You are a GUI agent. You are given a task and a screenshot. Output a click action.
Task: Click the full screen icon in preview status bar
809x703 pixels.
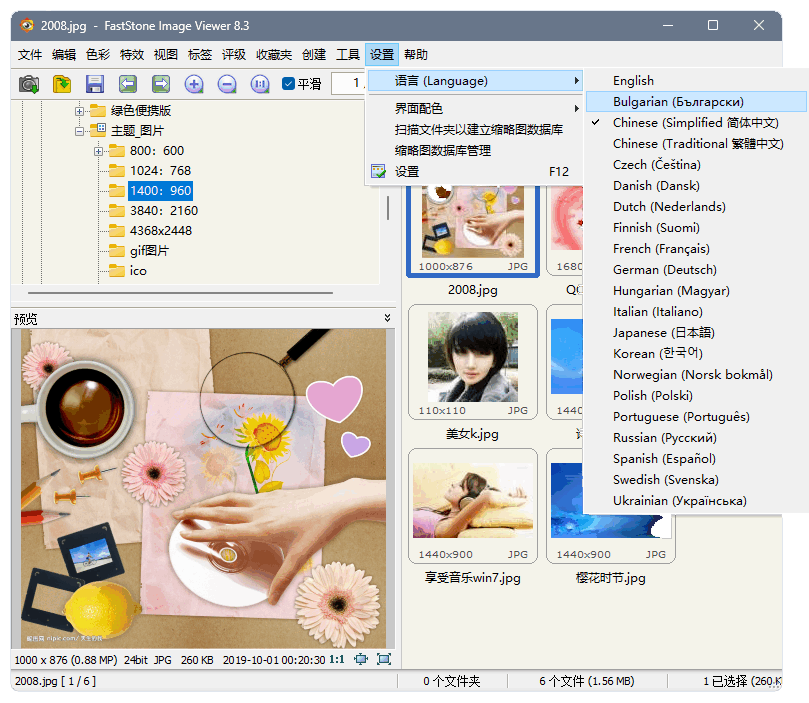(384, 659)
